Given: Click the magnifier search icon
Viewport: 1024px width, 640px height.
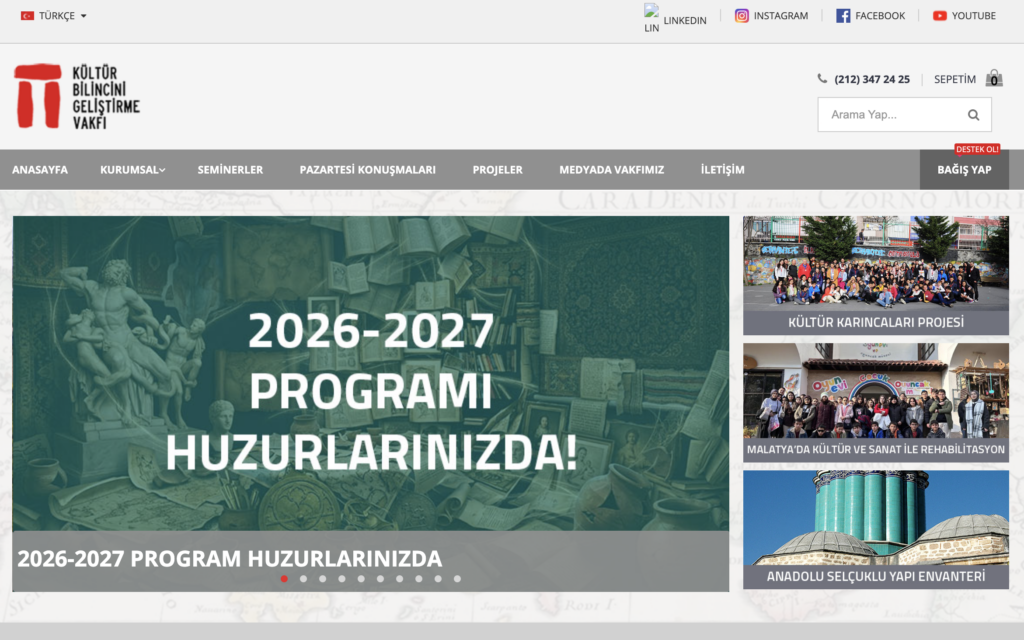Looking at the screenshot, I should [973, 115].
